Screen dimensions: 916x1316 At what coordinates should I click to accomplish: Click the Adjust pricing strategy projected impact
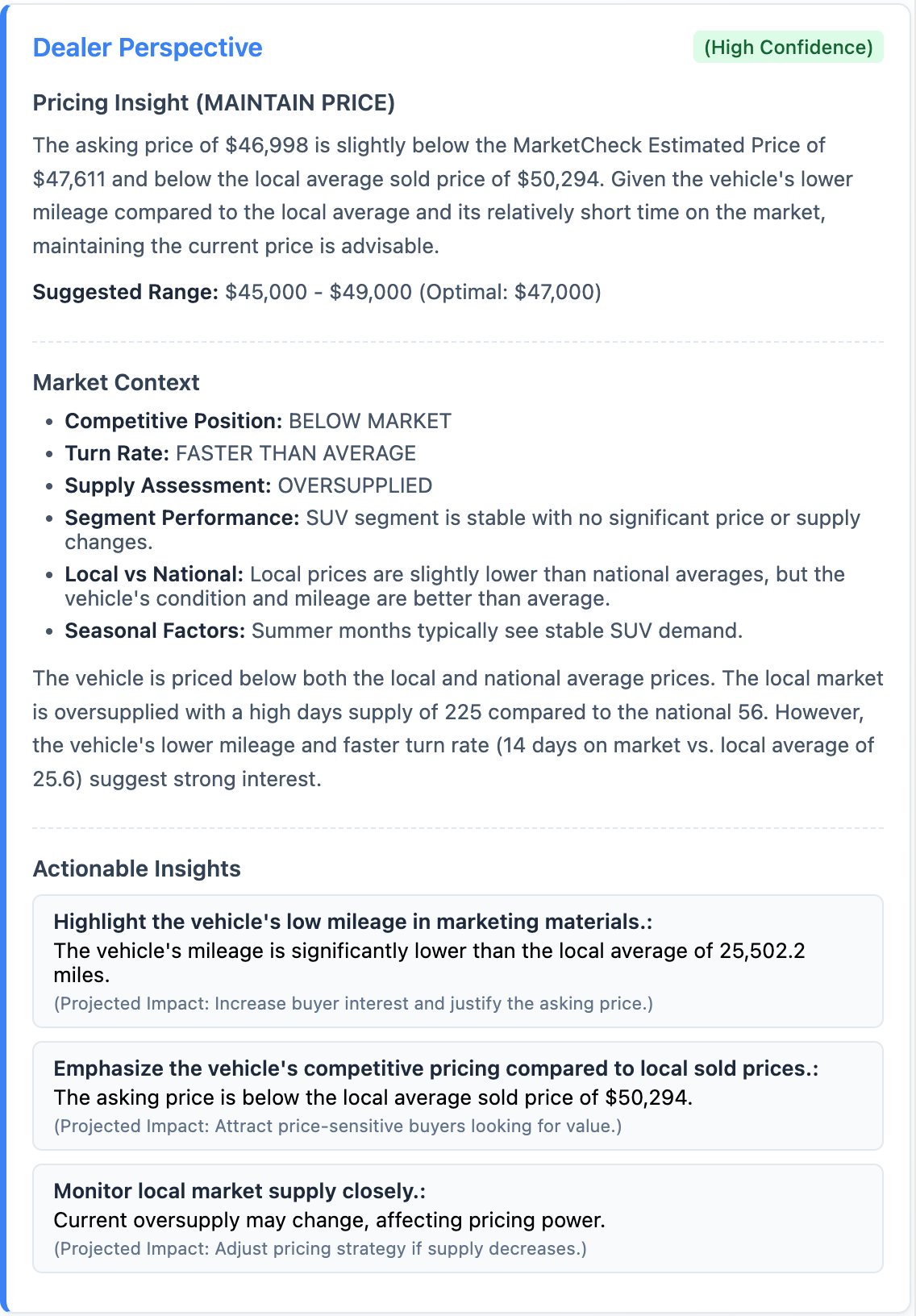[x=320, y=1249]
